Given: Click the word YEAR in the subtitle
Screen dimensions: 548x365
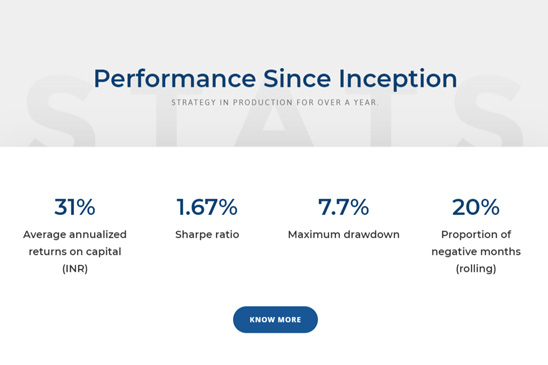Looking at the screenshot, I should point(366,102).
